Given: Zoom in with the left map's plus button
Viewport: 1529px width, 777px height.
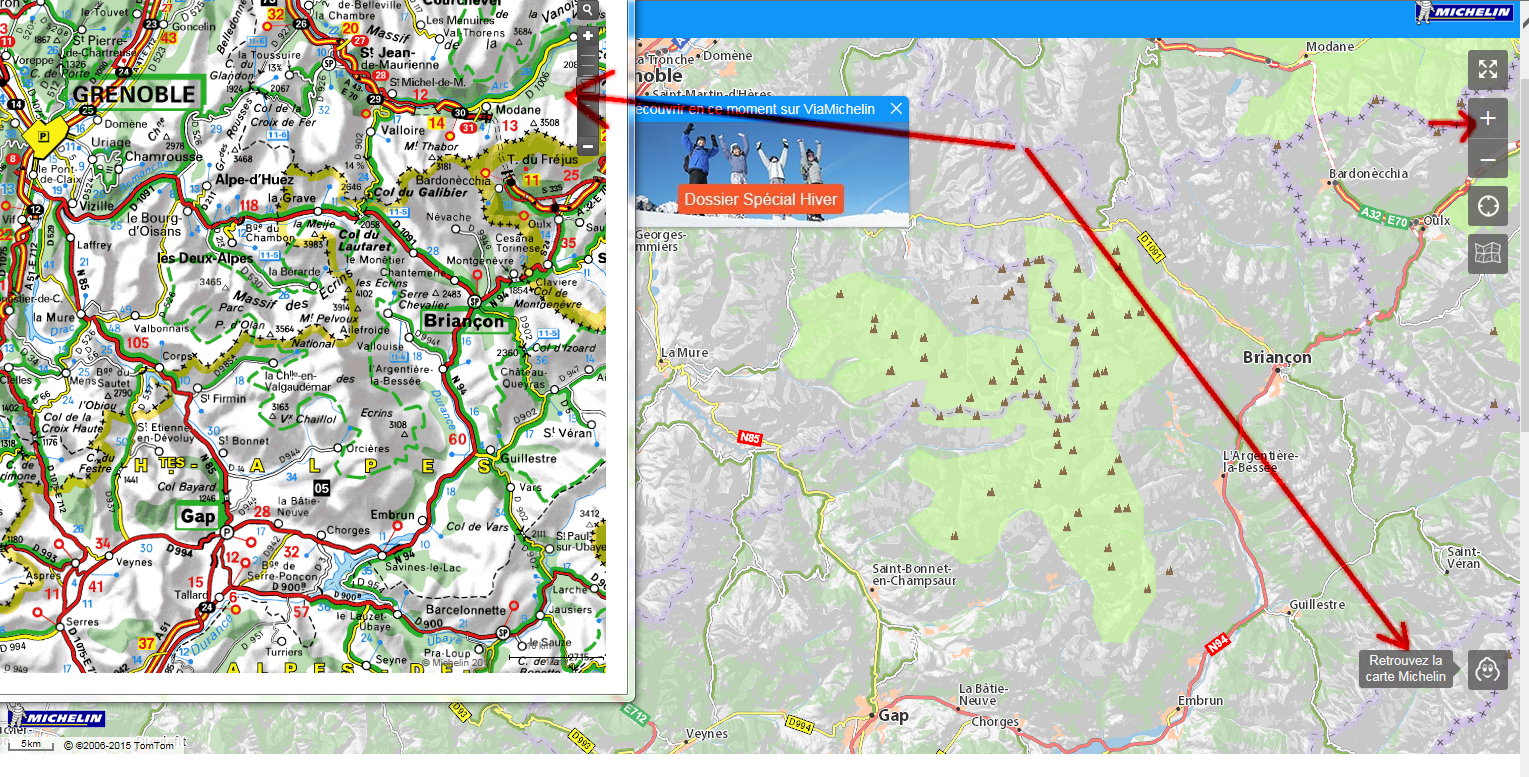Looking at the screenshot, I should click(588, 36).
